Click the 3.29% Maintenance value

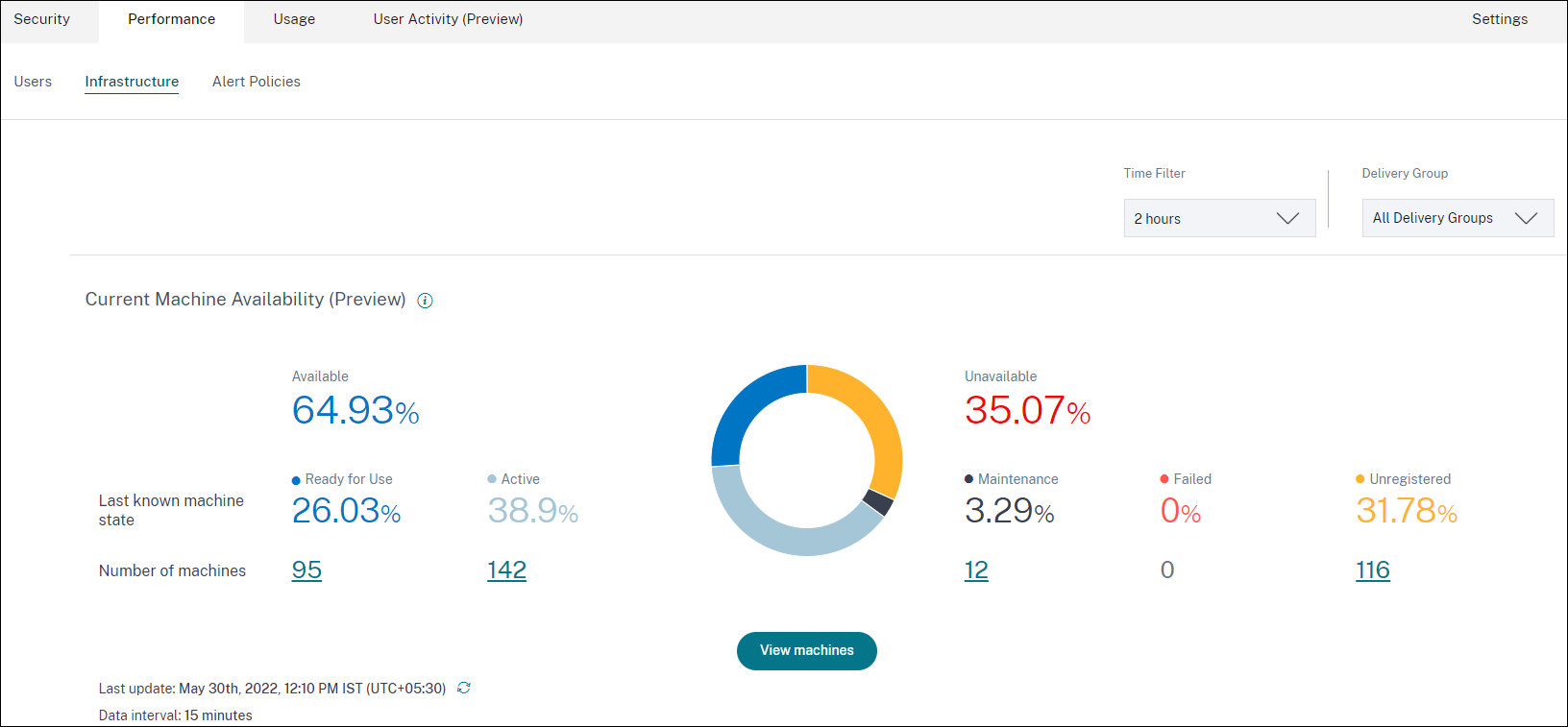tap(1009, 511)
